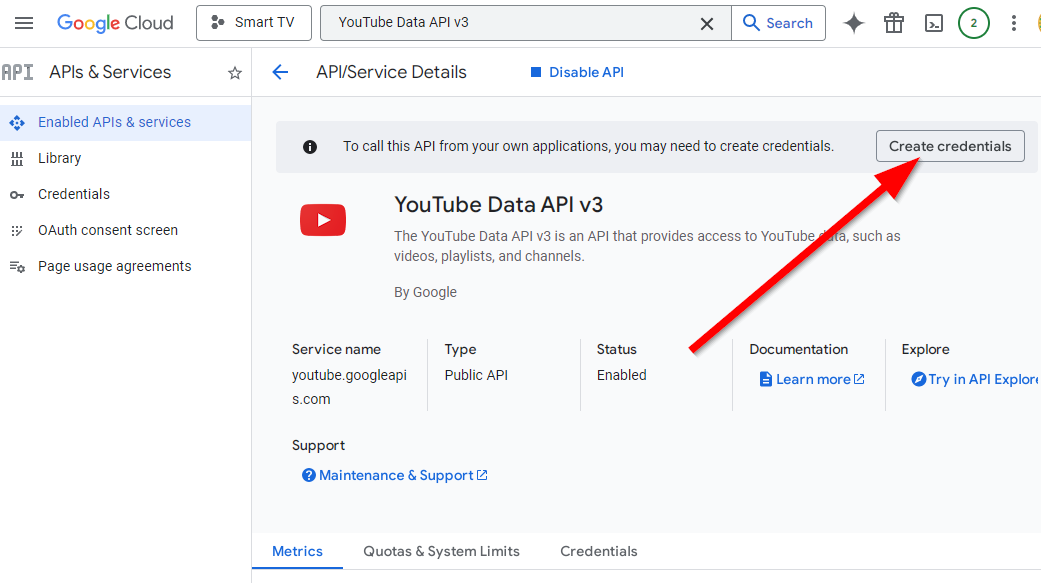The height and width of the screenshot is (583, 1041).
Task: Activate Cloud Shell terminal icon
Action: coord(934,23)
